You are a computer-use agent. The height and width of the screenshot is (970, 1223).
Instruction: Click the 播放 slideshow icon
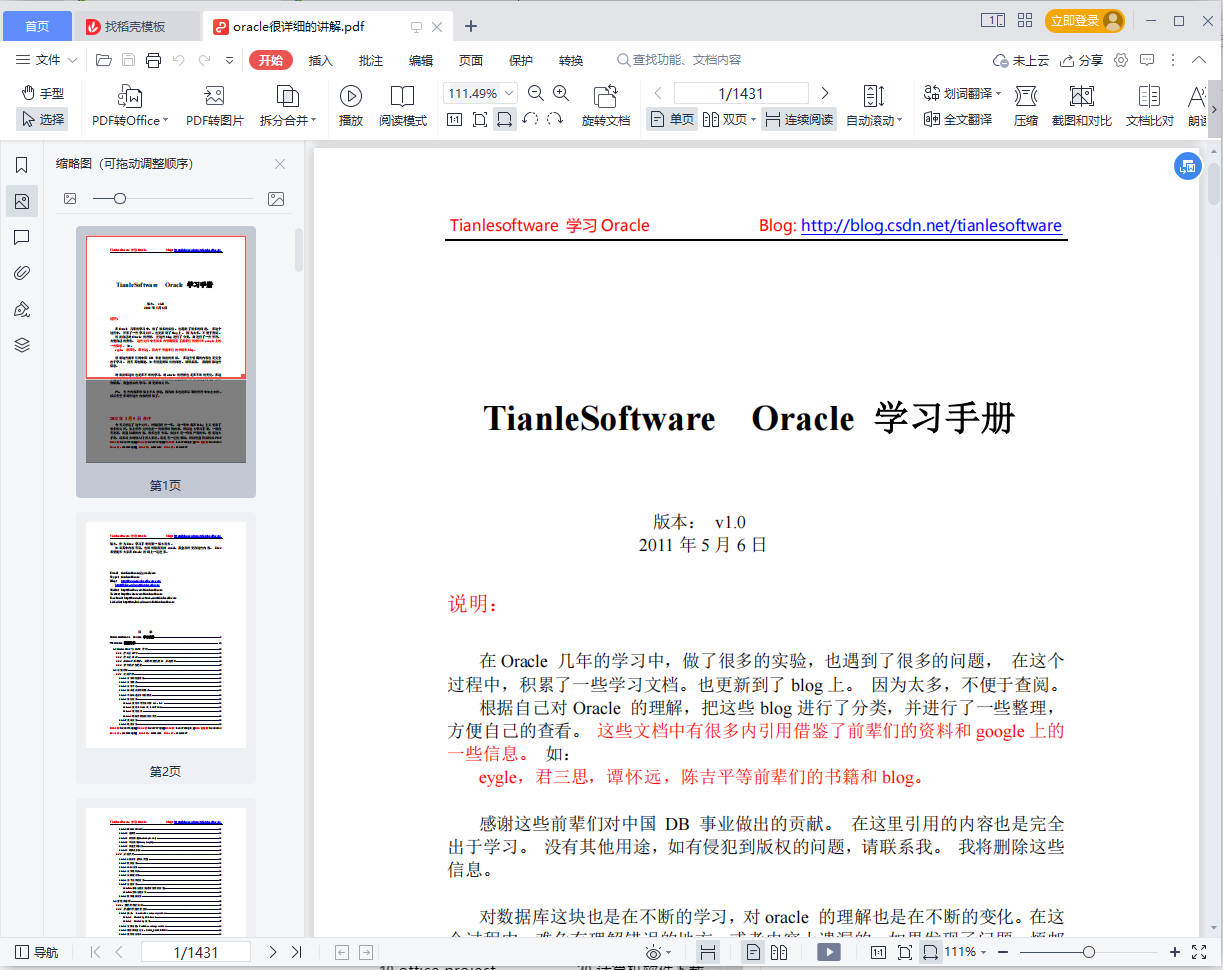coord(350,97)
